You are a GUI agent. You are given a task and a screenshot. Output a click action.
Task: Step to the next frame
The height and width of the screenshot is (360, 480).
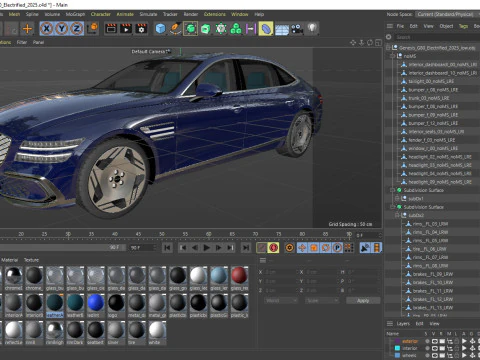218,248
